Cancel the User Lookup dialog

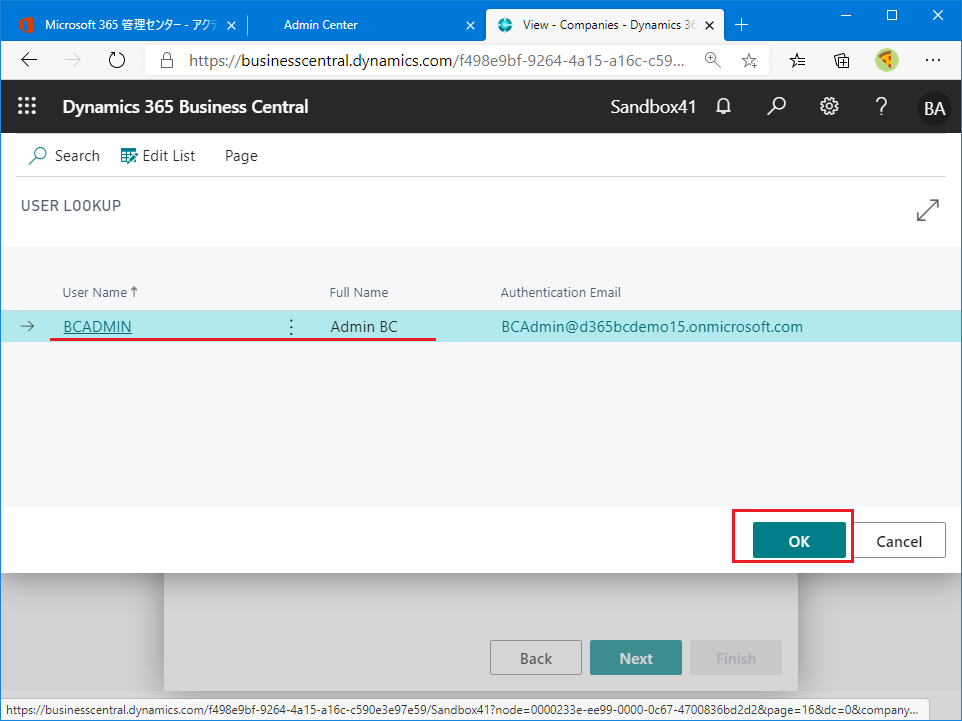[x=899, y=541]
